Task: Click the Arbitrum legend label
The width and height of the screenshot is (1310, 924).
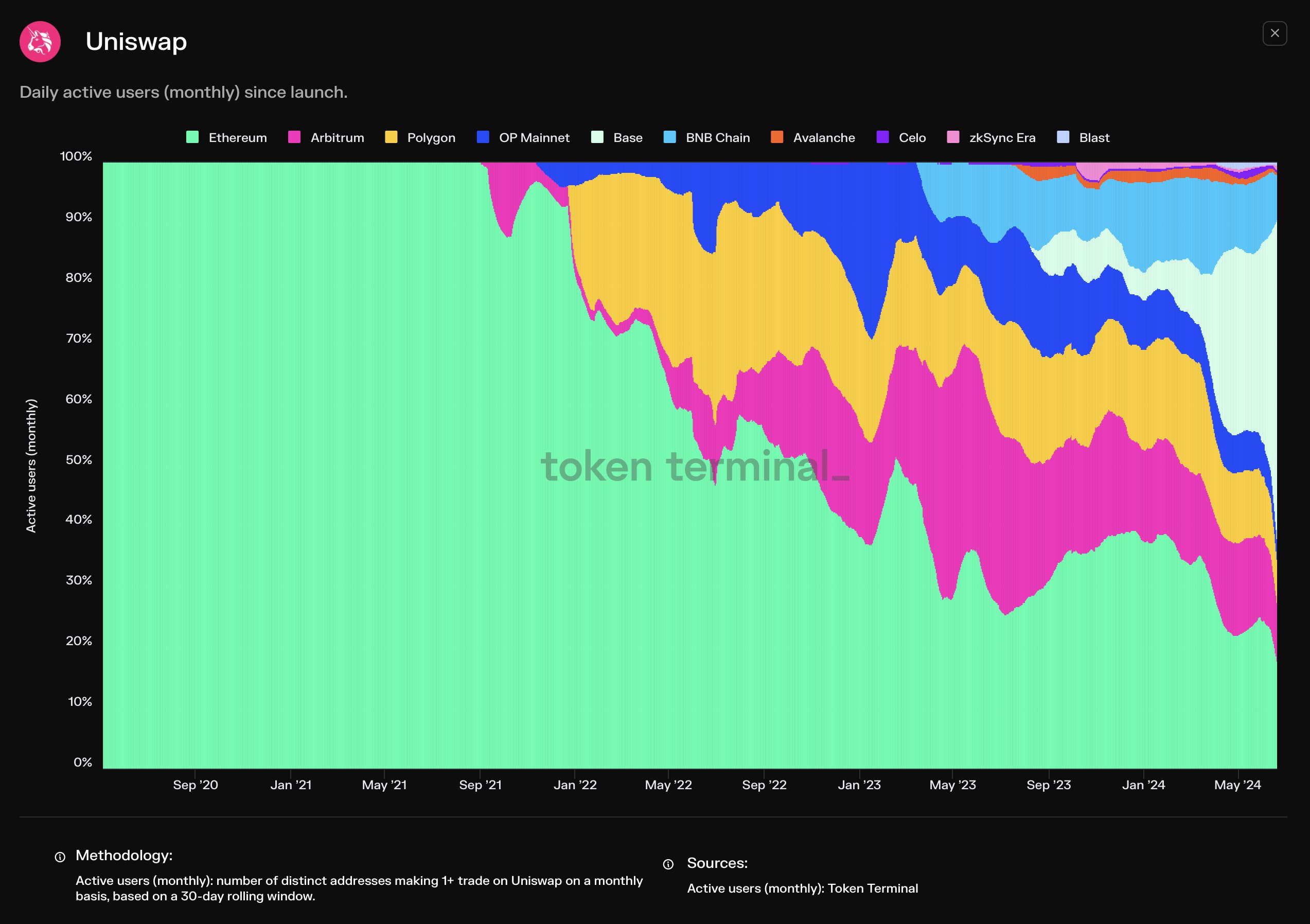Action: click(x=337, y=138)
